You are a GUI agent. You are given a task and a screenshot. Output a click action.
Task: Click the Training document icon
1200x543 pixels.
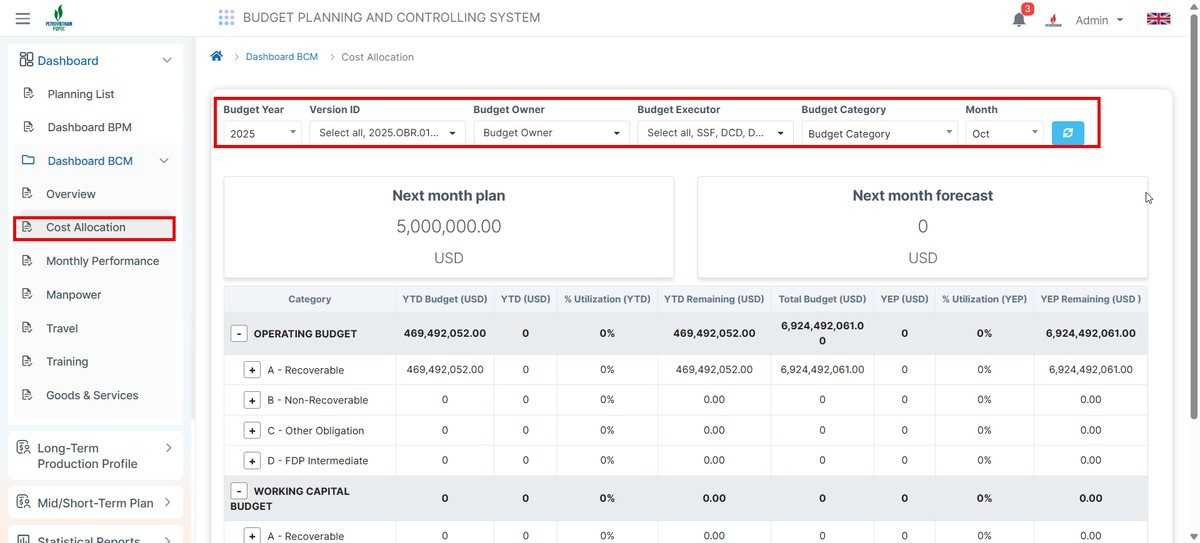tap(27, 361)
